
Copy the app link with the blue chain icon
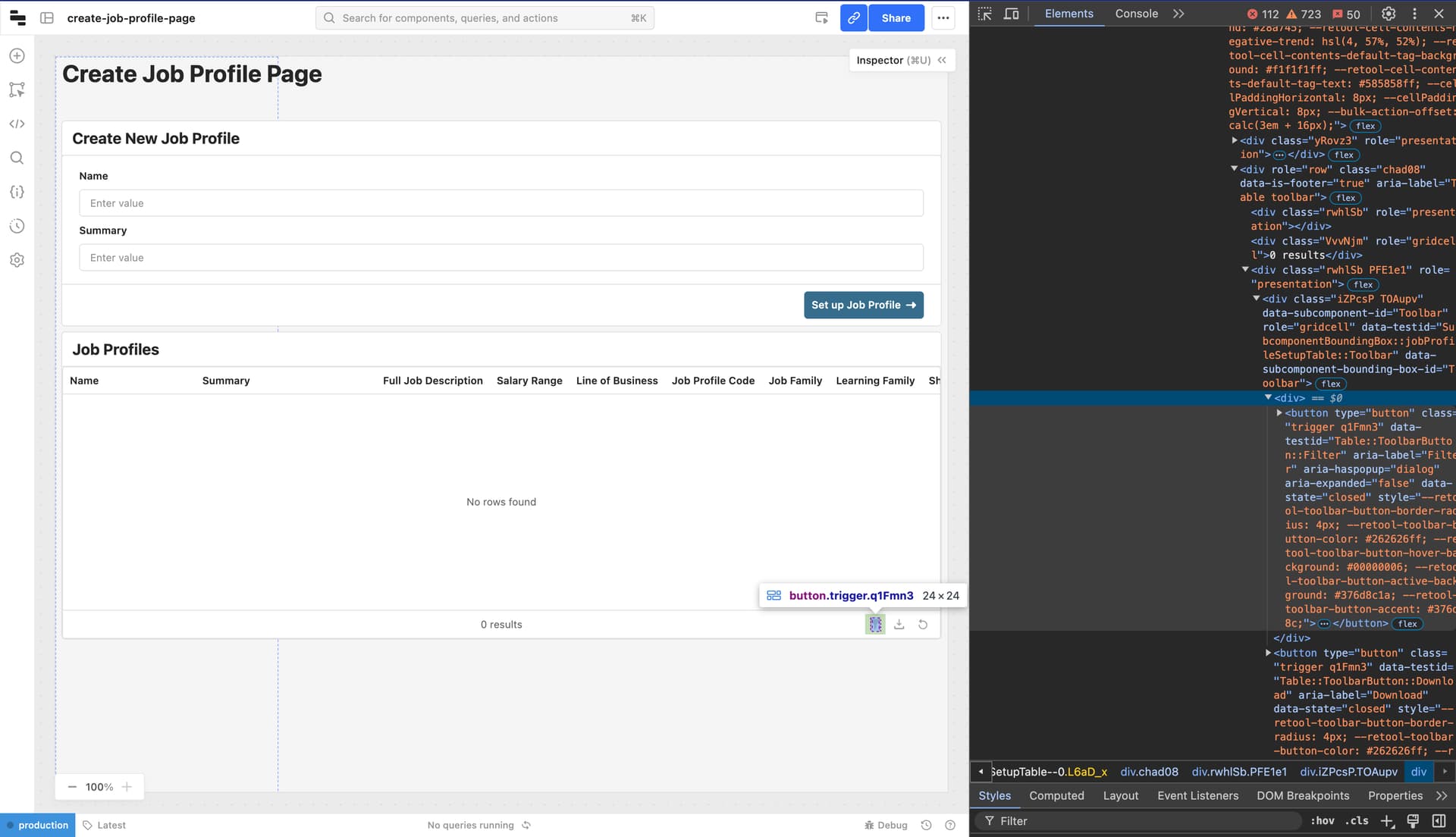(x=854, y=17)
